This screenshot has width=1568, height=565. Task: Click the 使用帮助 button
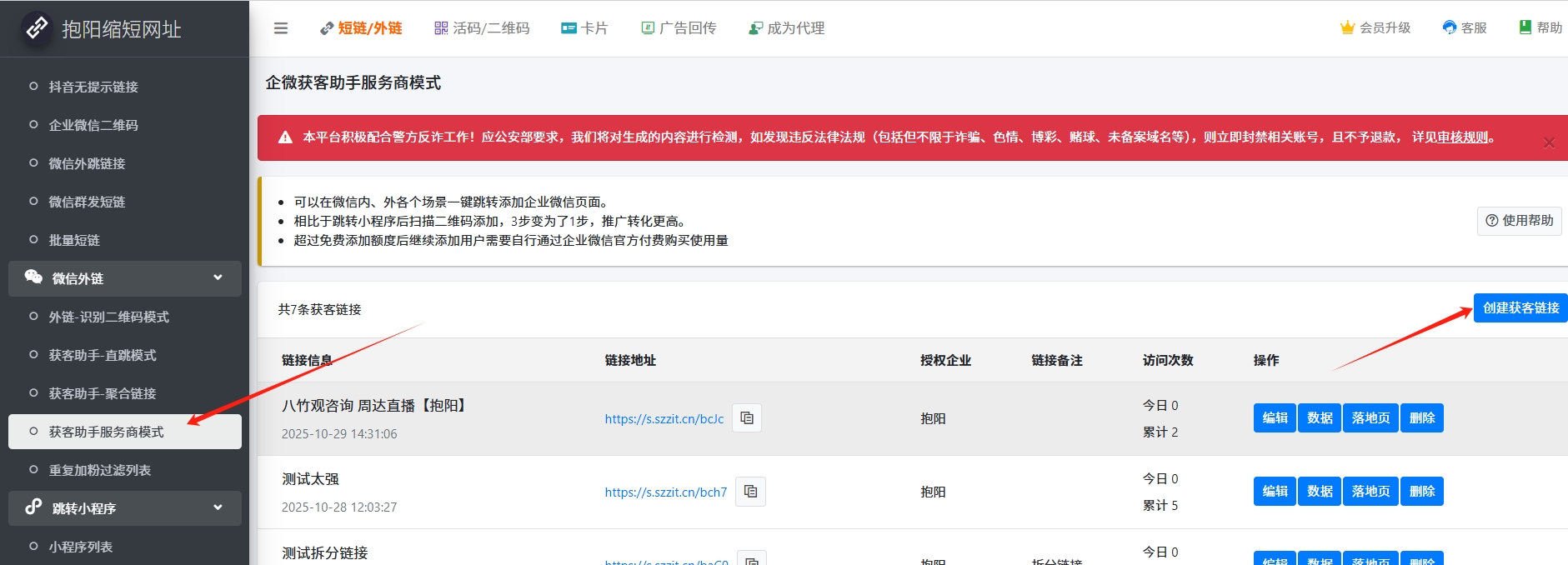pyautogui.click(x=1519, y=221)
